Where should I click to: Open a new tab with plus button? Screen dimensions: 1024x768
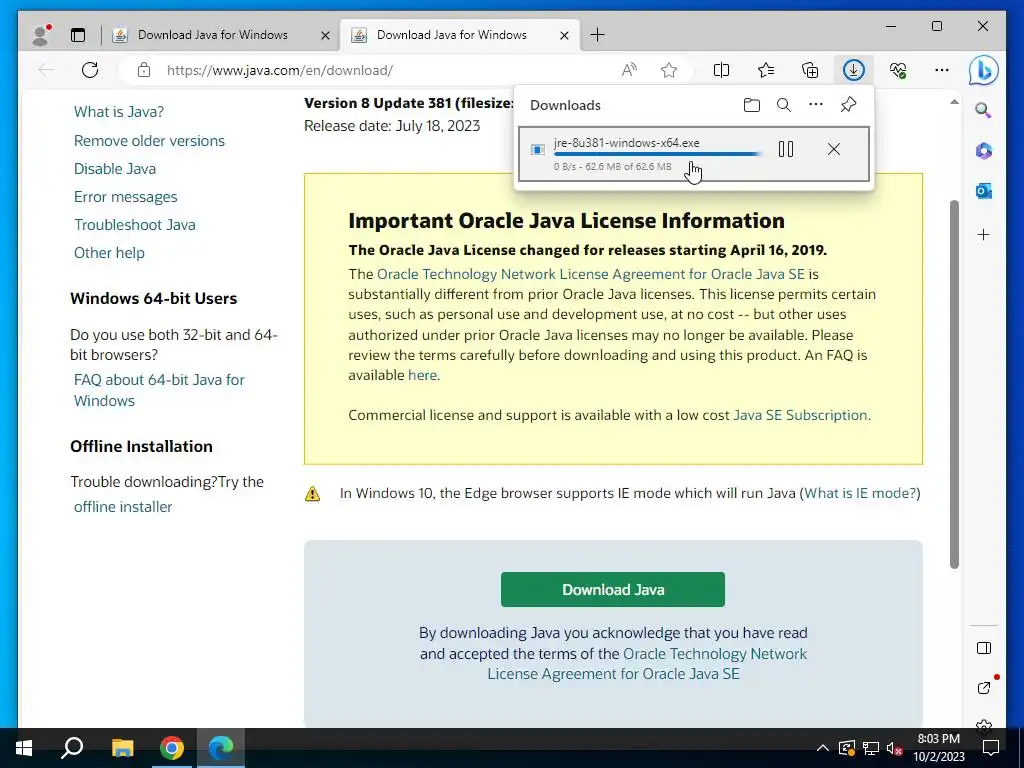pos(597,35)
